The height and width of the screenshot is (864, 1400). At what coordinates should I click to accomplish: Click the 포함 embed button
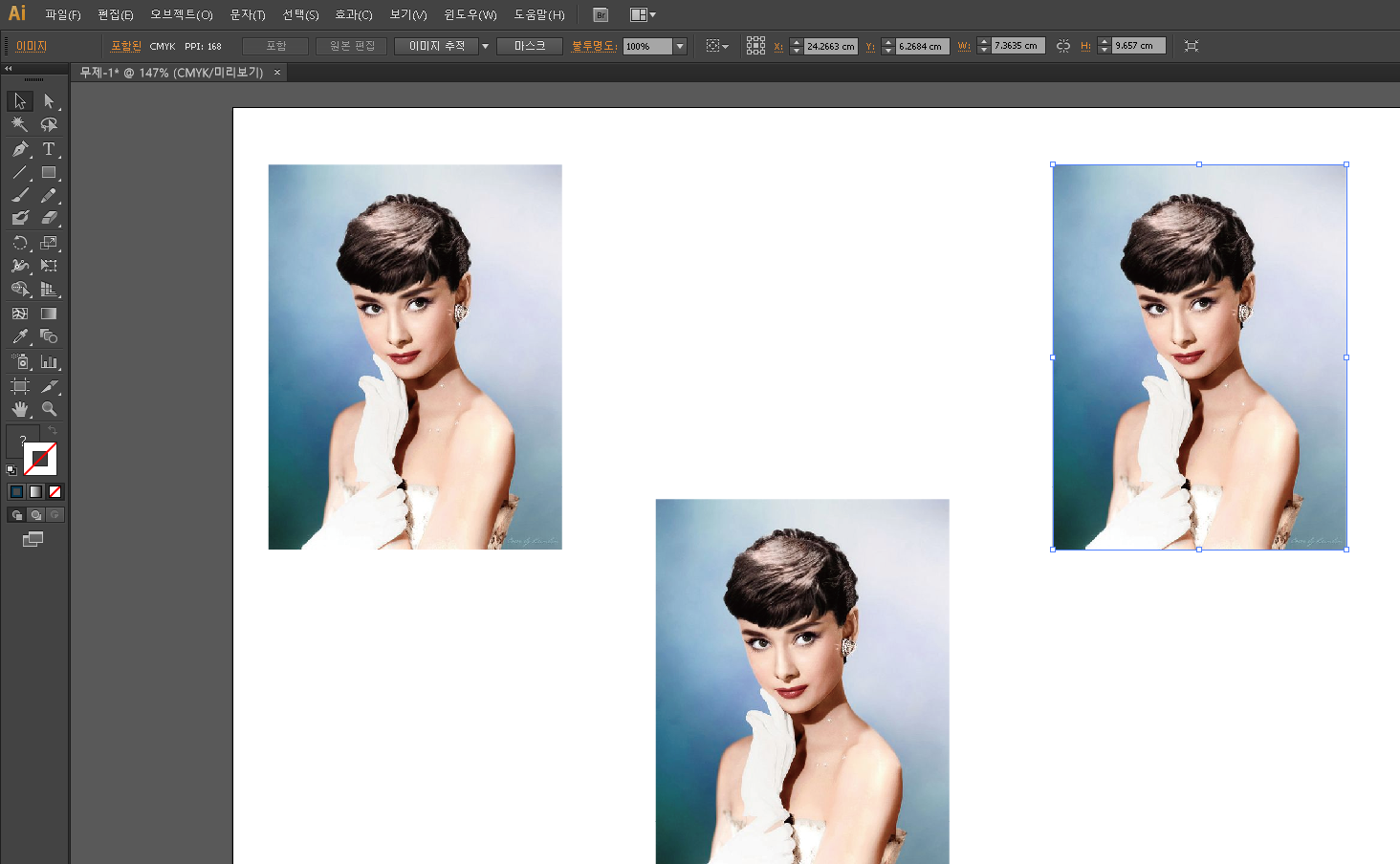[275, 46]
